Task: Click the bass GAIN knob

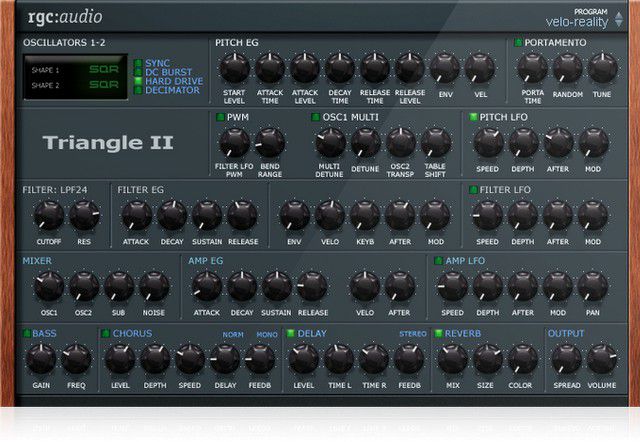Action: [41, 359]
